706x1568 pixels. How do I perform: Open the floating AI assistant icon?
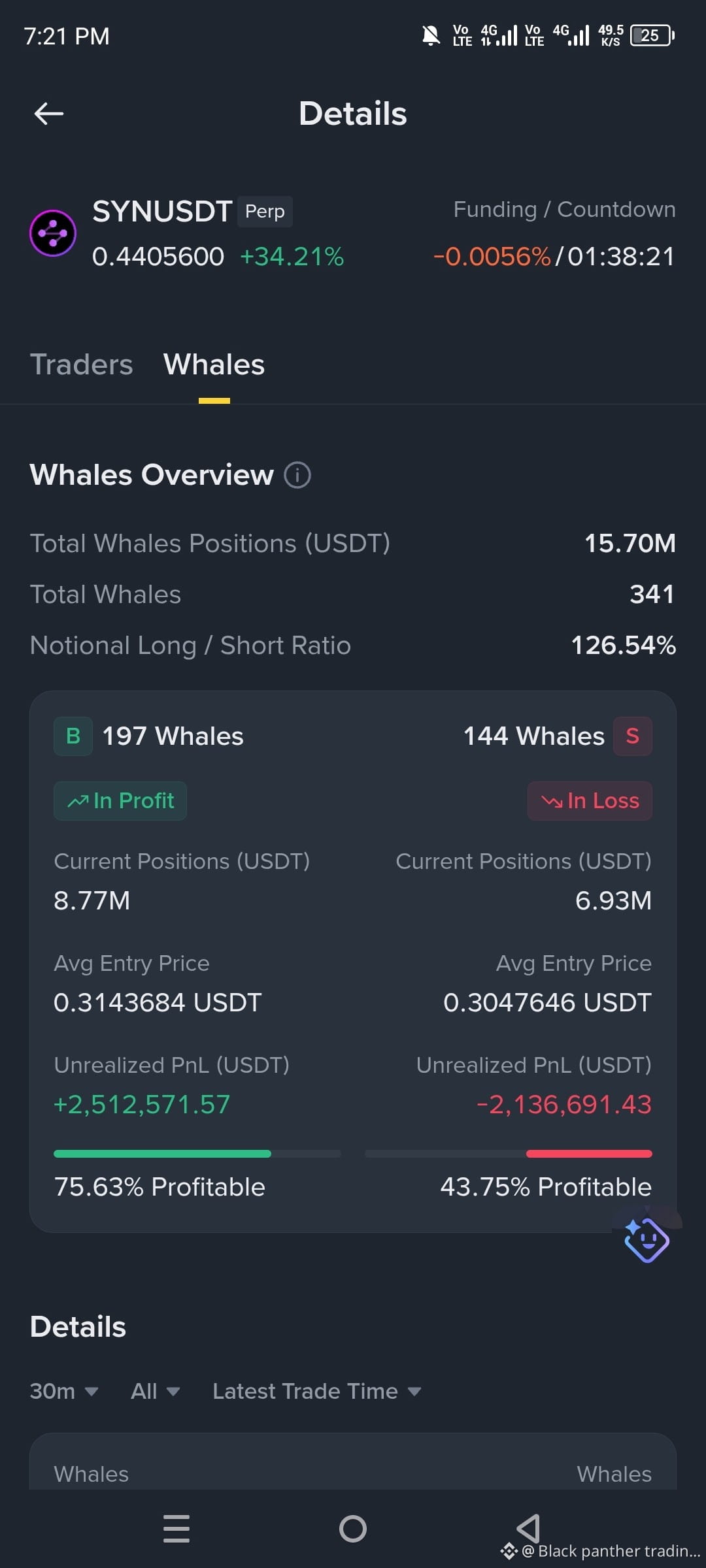[647, 1239]
